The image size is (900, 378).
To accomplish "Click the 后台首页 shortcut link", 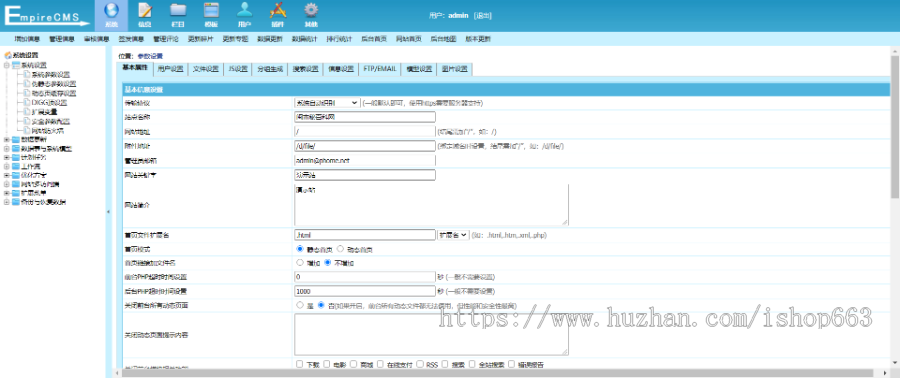I will pos(374,40).
